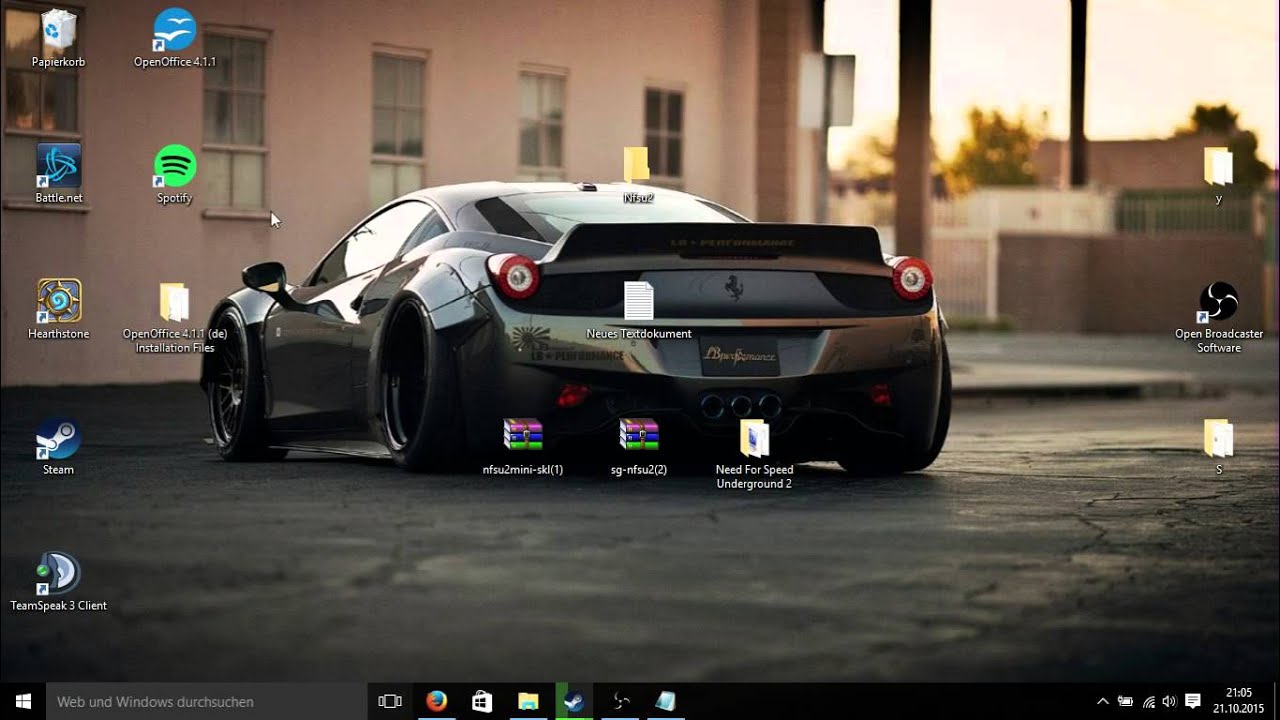Screen dimensions: 1280x720
Task: Open the Windows Start menu
Action: (x=22, y=701)
